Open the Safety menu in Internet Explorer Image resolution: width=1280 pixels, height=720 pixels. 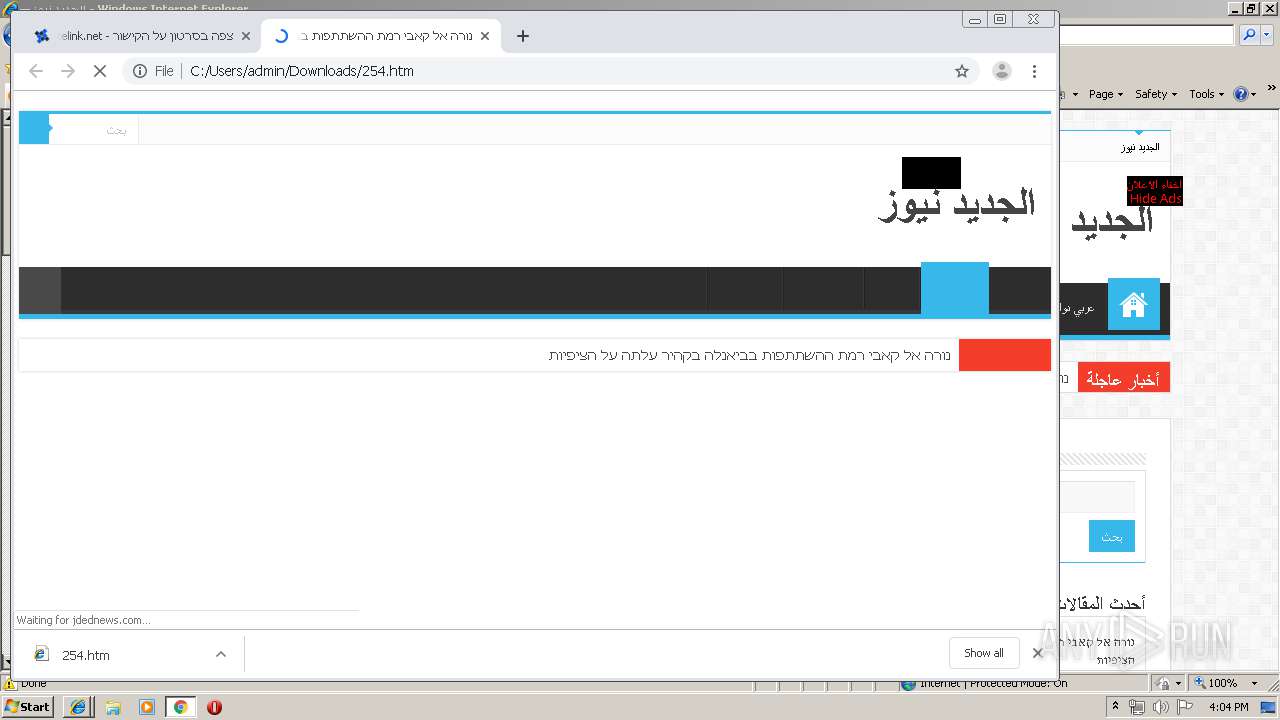pos(1156,94)
